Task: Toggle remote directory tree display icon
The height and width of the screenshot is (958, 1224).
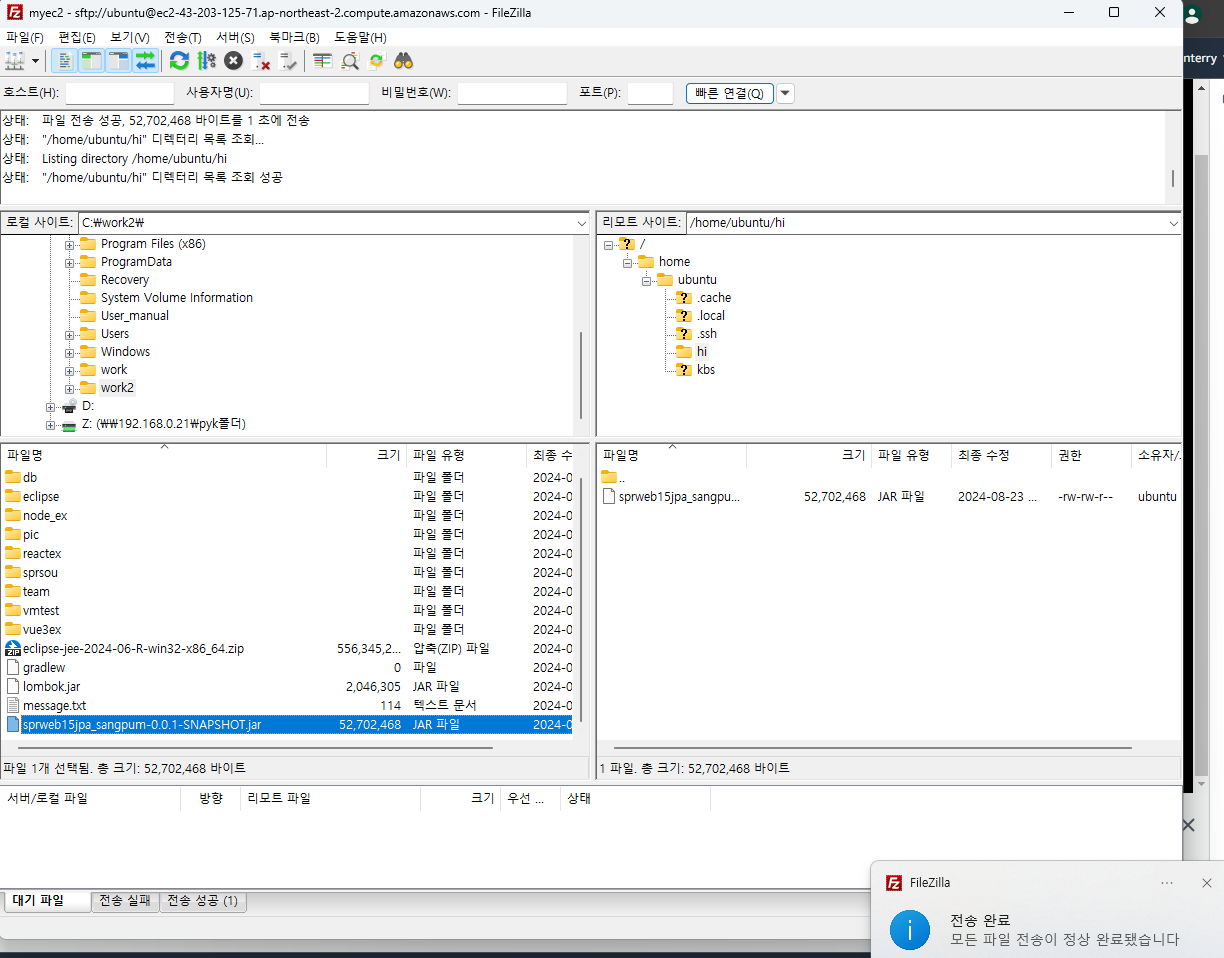Action: coord(118,61)
